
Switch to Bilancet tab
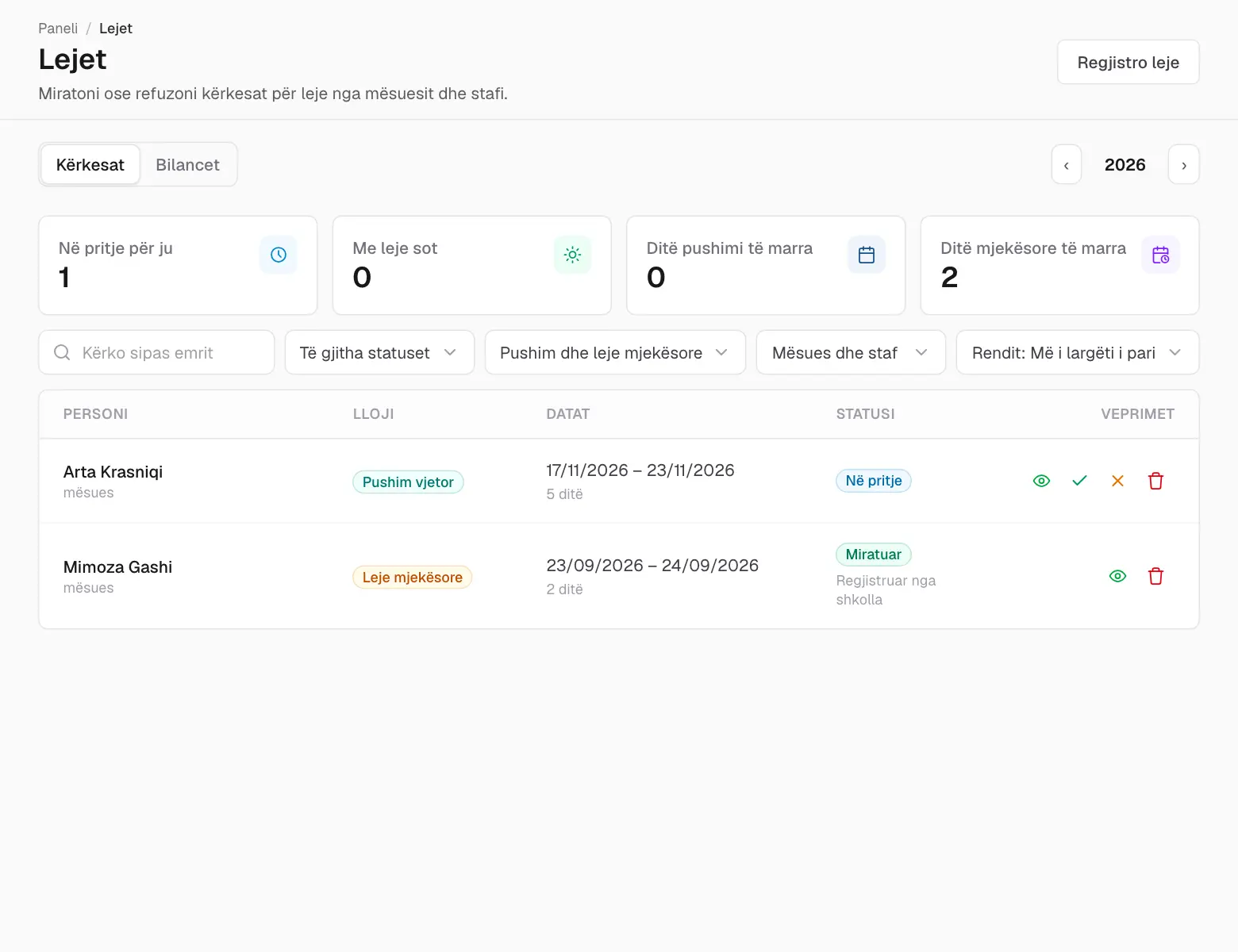tap(187, 165)
